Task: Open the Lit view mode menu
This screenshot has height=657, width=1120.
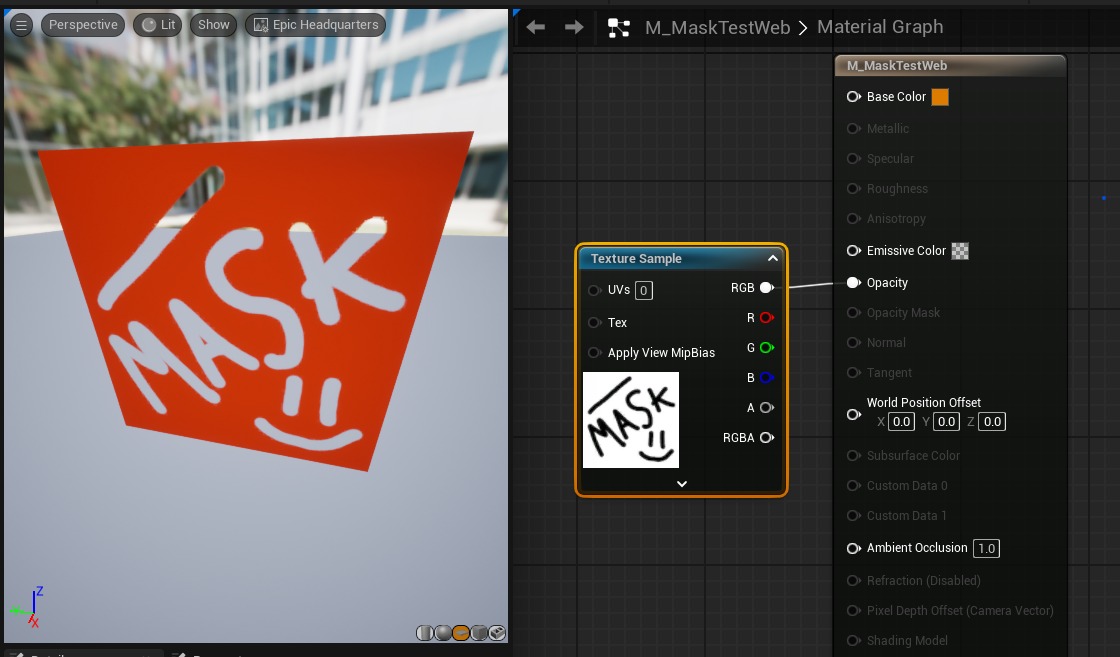Action: tap(158, 25)
